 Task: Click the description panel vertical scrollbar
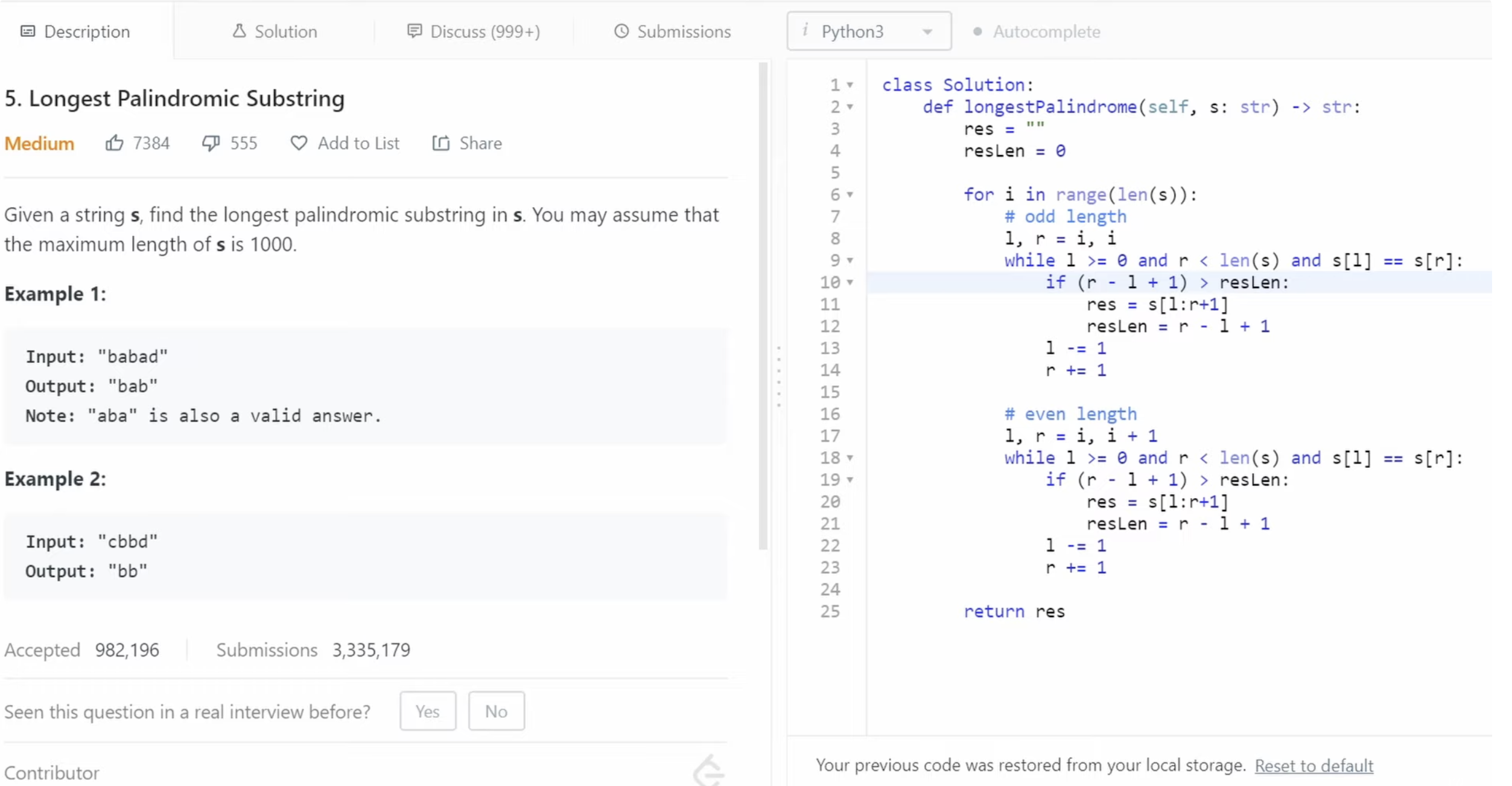[763, 305]
